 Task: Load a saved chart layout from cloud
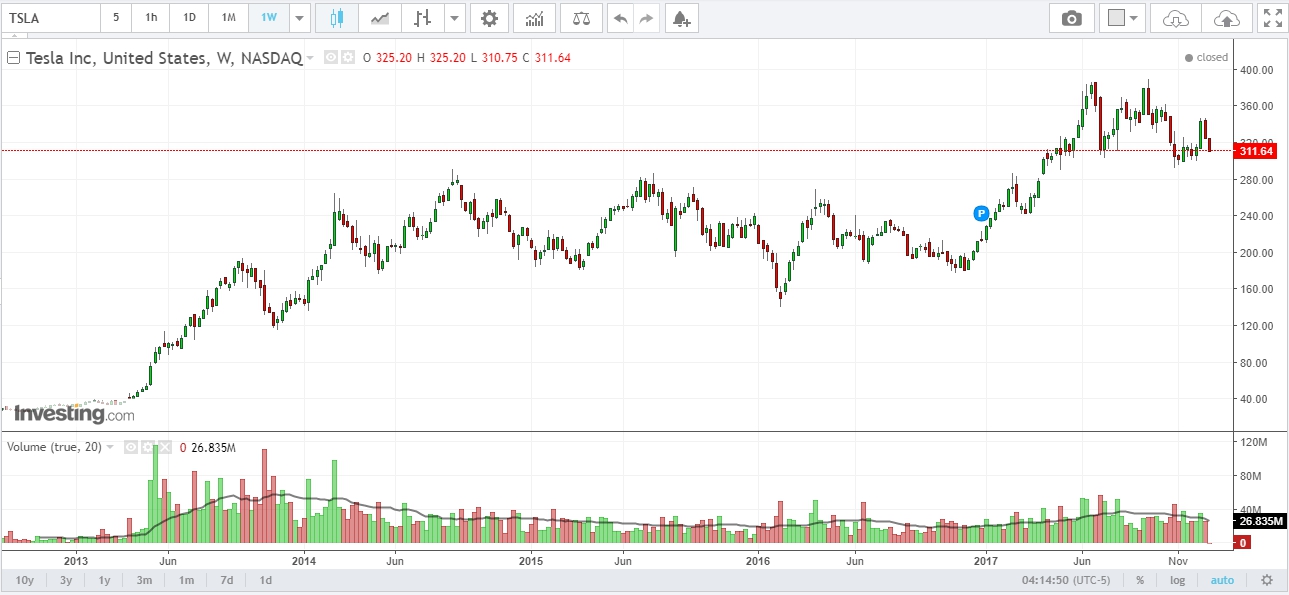pyautogui.click(x=1176, y=18)
